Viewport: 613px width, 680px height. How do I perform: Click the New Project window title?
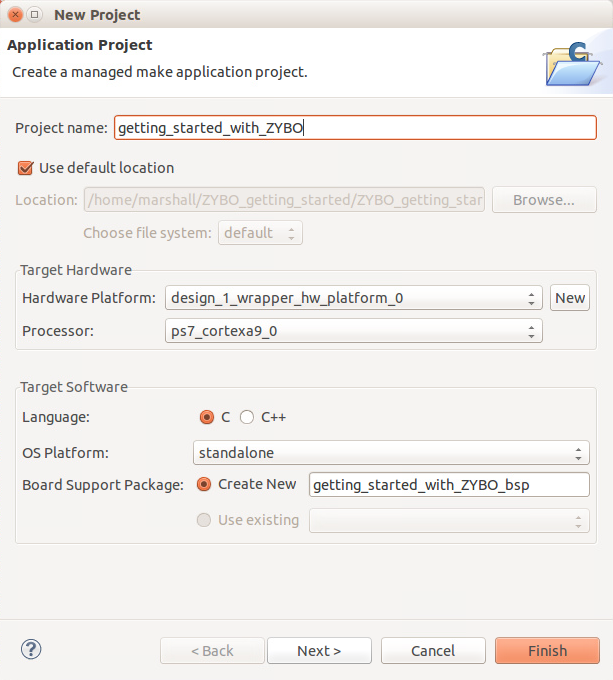[x=97, y=15]
